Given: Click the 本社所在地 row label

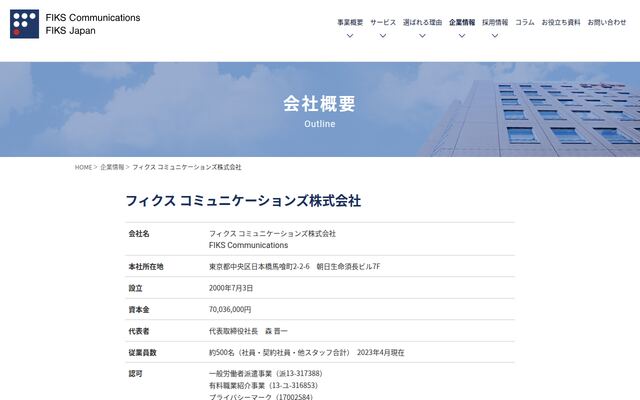Looking at the screenshot, I should [x=146, y=267].
